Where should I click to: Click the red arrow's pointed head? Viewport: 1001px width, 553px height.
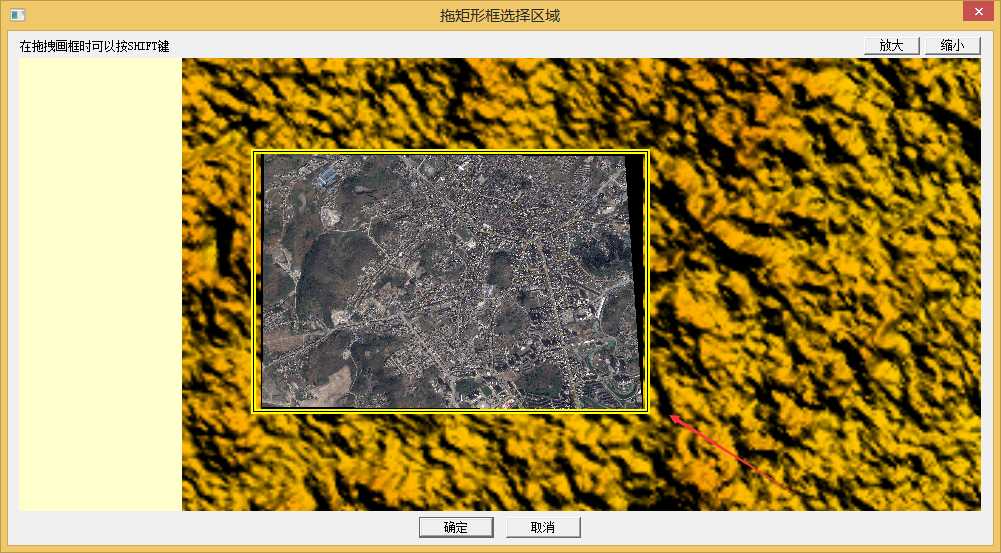coord(674,418)
